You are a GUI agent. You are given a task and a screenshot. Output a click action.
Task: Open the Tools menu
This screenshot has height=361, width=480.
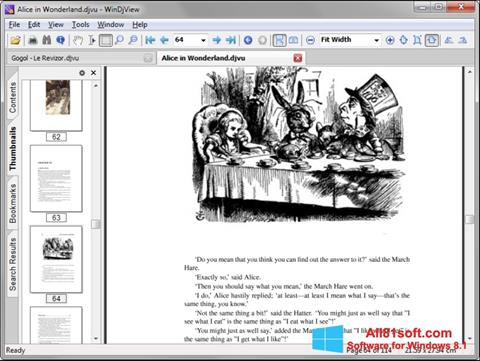pos(81,25)
